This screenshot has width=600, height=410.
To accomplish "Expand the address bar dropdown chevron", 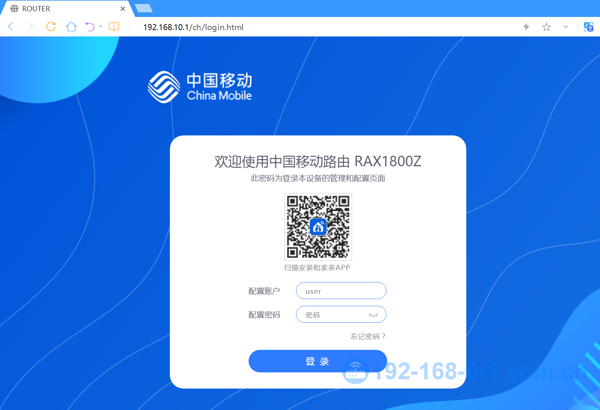I will click(x=566, y=27).
